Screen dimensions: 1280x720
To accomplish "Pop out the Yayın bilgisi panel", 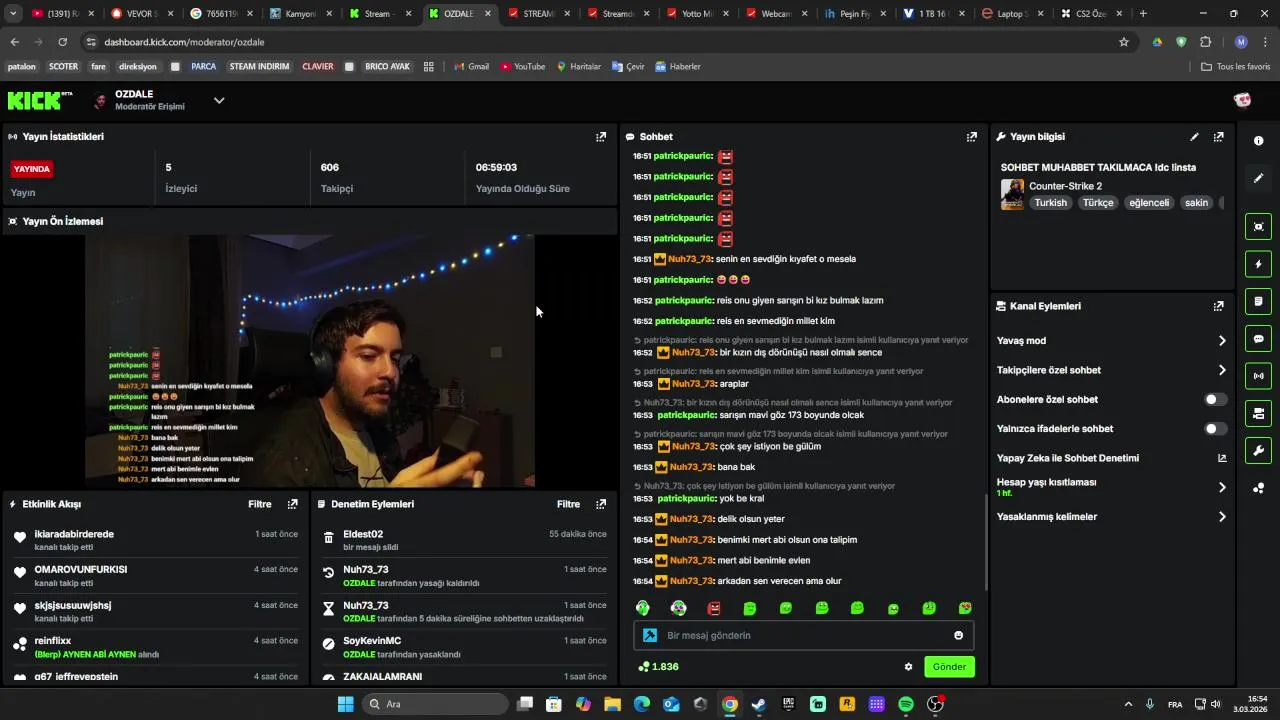I will (x=1219, y=137).
